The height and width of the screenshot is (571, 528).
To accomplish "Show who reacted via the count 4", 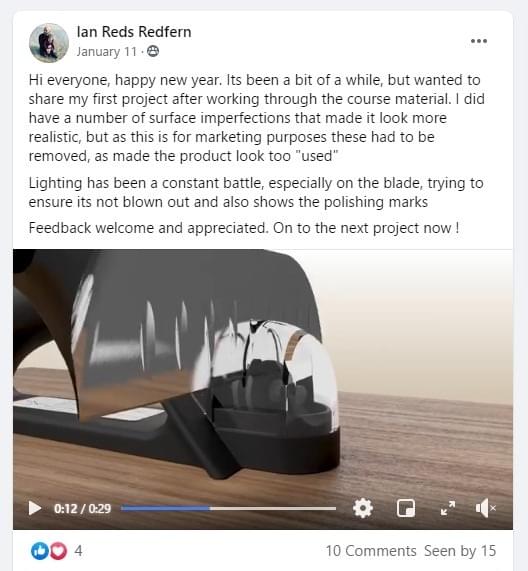I will click(78, 551).
